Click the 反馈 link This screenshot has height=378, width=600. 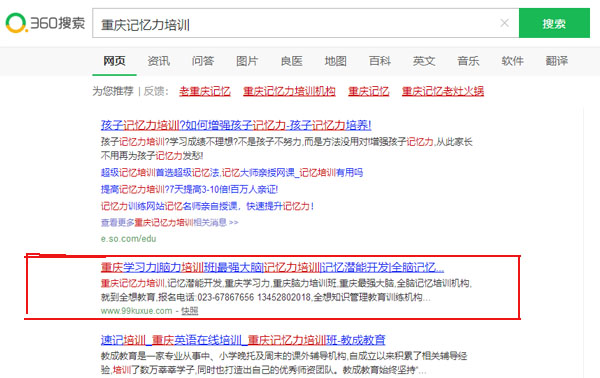point(155,91)
